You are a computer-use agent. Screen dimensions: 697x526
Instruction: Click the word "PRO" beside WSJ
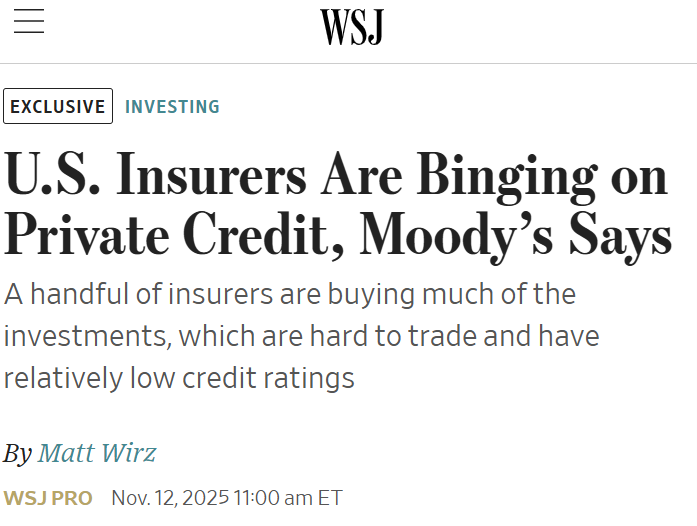point(71,498)
